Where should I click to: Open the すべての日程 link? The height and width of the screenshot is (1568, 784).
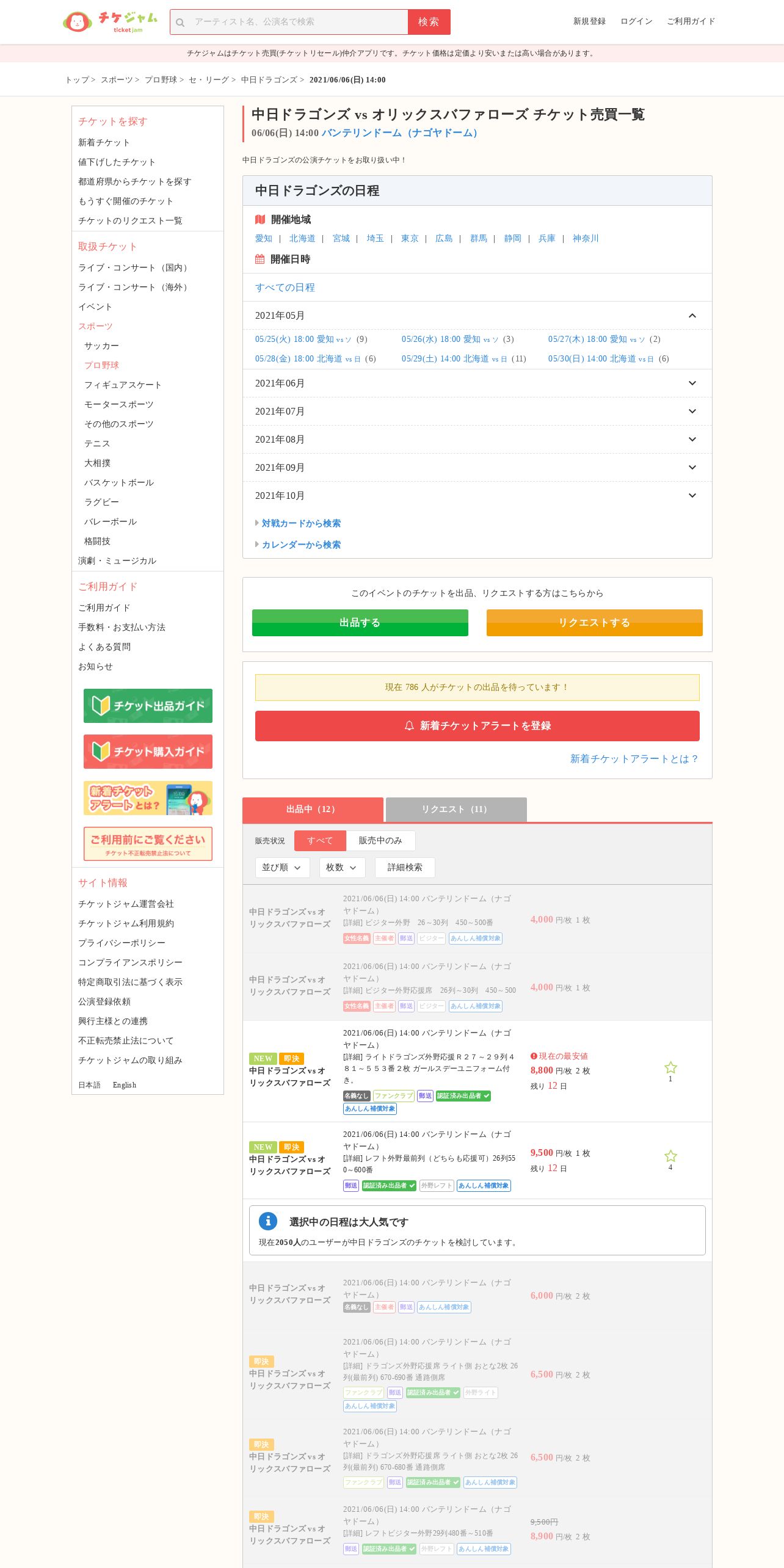285,288
